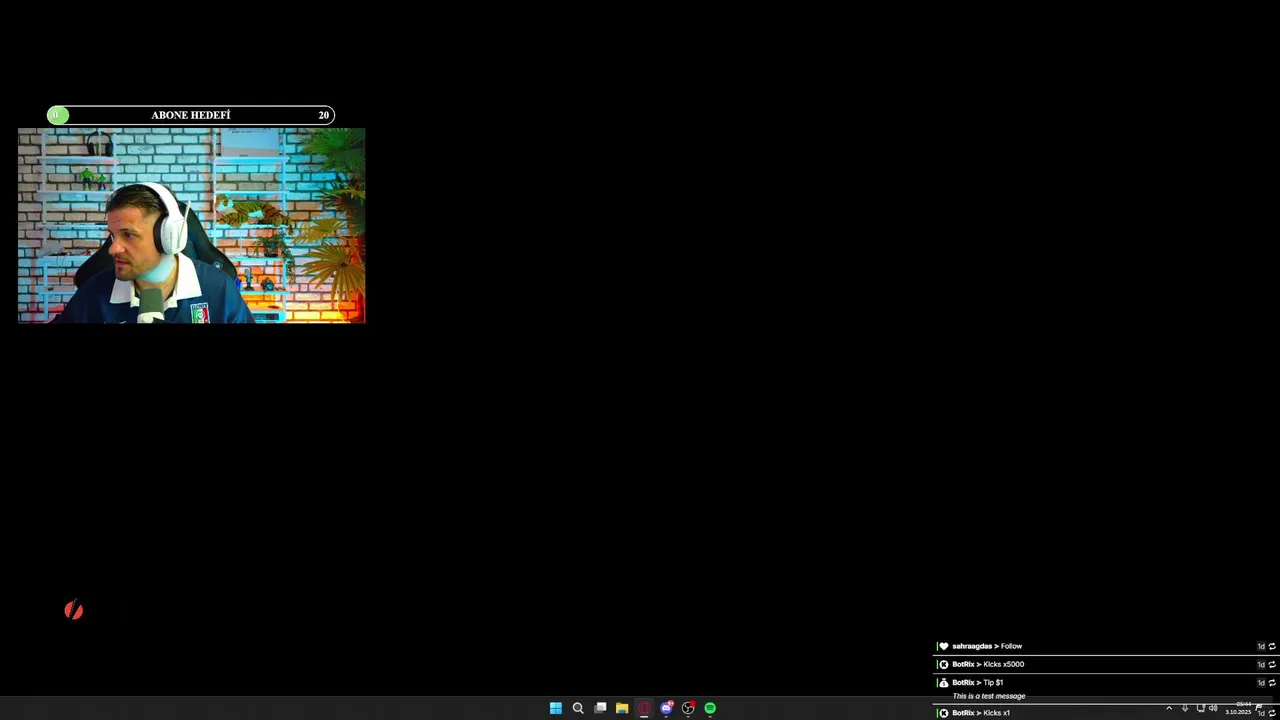
Task: Click Kick logo on Kicks x5000 event
Action: click(x=943, y=665)
